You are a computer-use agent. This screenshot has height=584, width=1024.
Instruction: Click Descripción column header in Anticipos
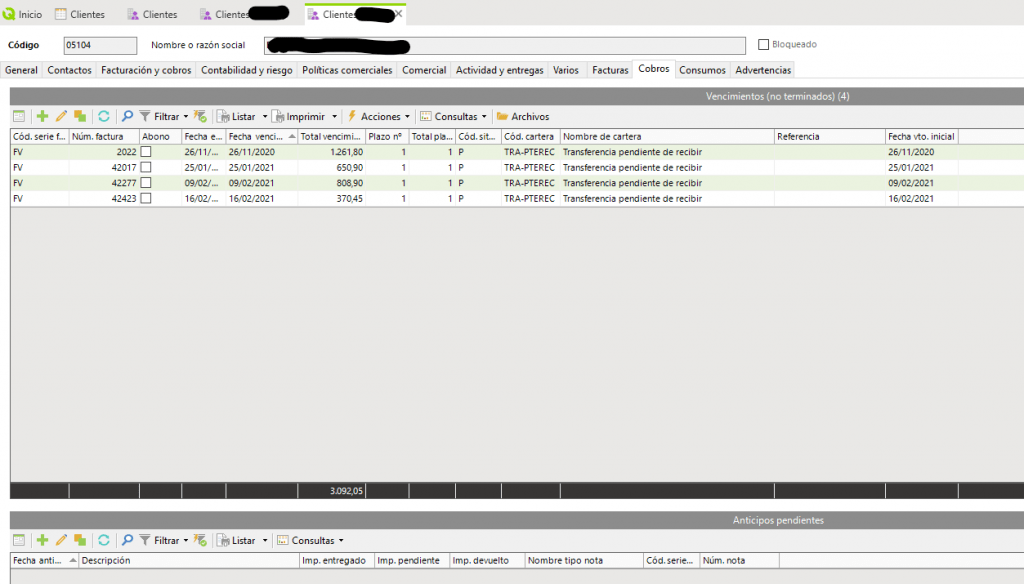click(x=189, y=560)
